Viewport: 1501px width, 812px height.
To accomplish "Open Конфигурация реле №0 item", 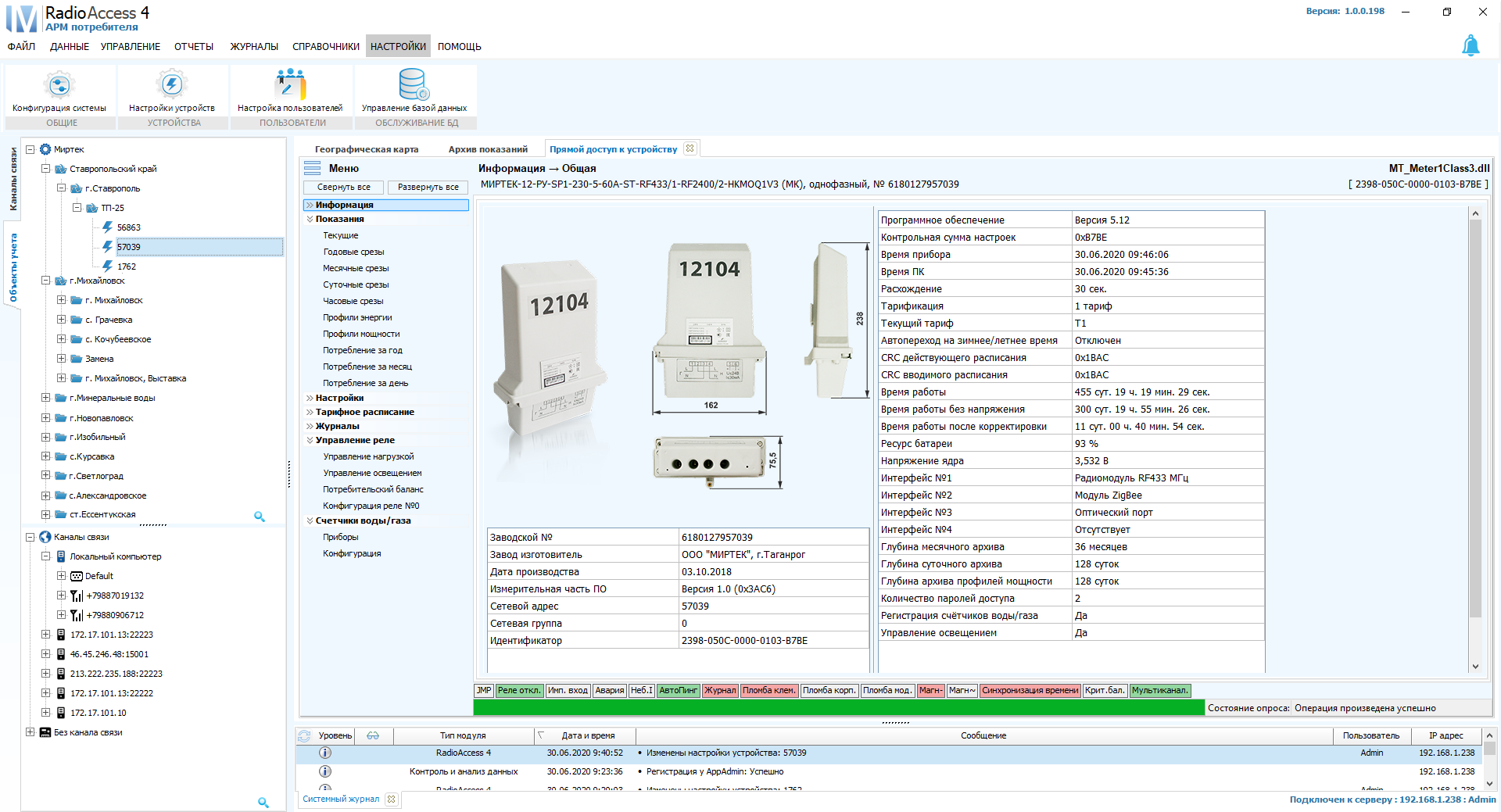I will pyautogui.click(x=371, y=506).
